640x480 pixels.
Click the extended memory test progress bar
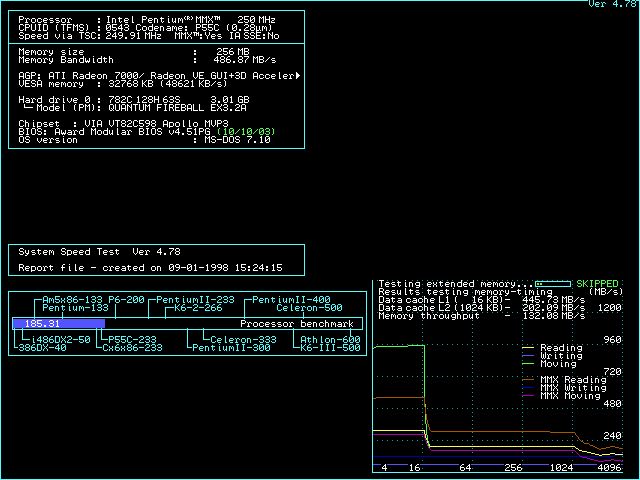tap(553, 284)
